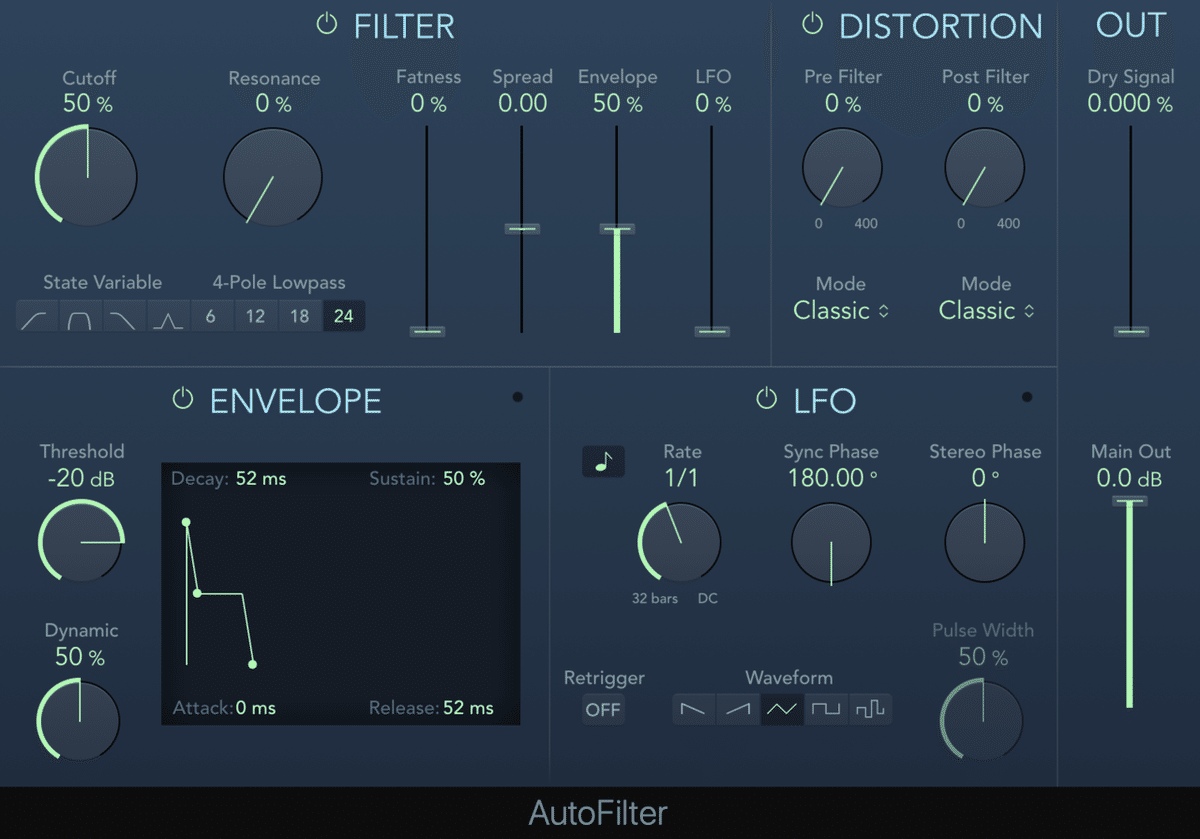Click the Pulse Width knob
1200x839 pixels.
982,722
